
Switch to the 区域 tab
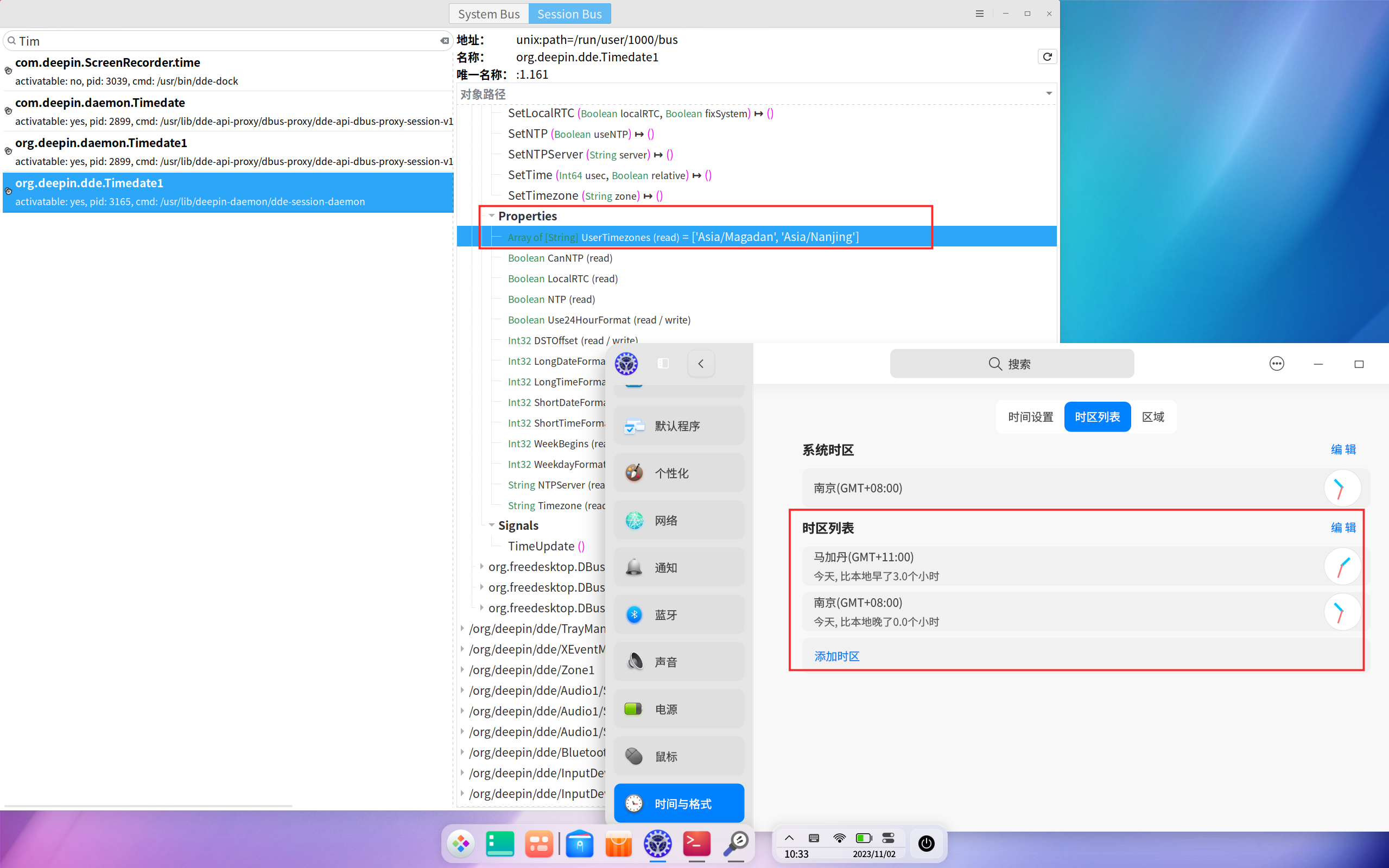click(x=1153, y=417)
